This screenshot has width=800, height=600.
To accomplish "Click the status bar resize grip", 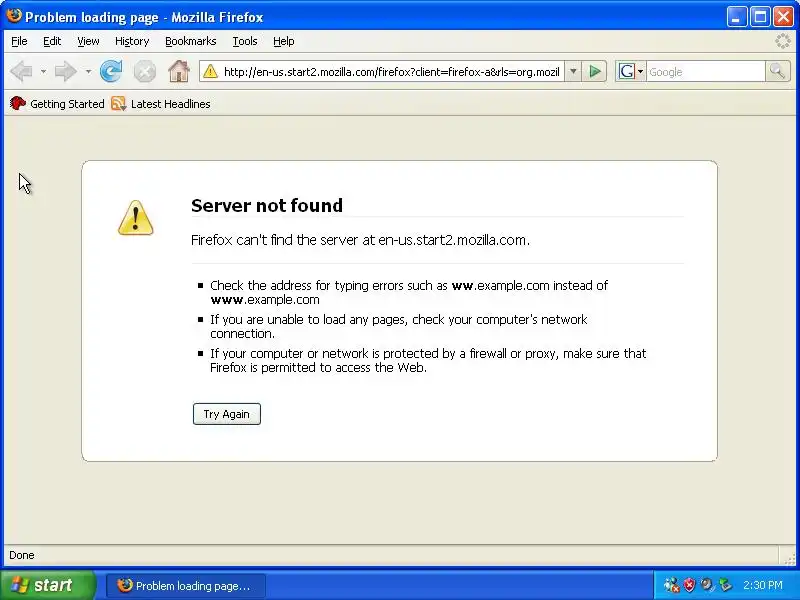I will click(789, 559).
